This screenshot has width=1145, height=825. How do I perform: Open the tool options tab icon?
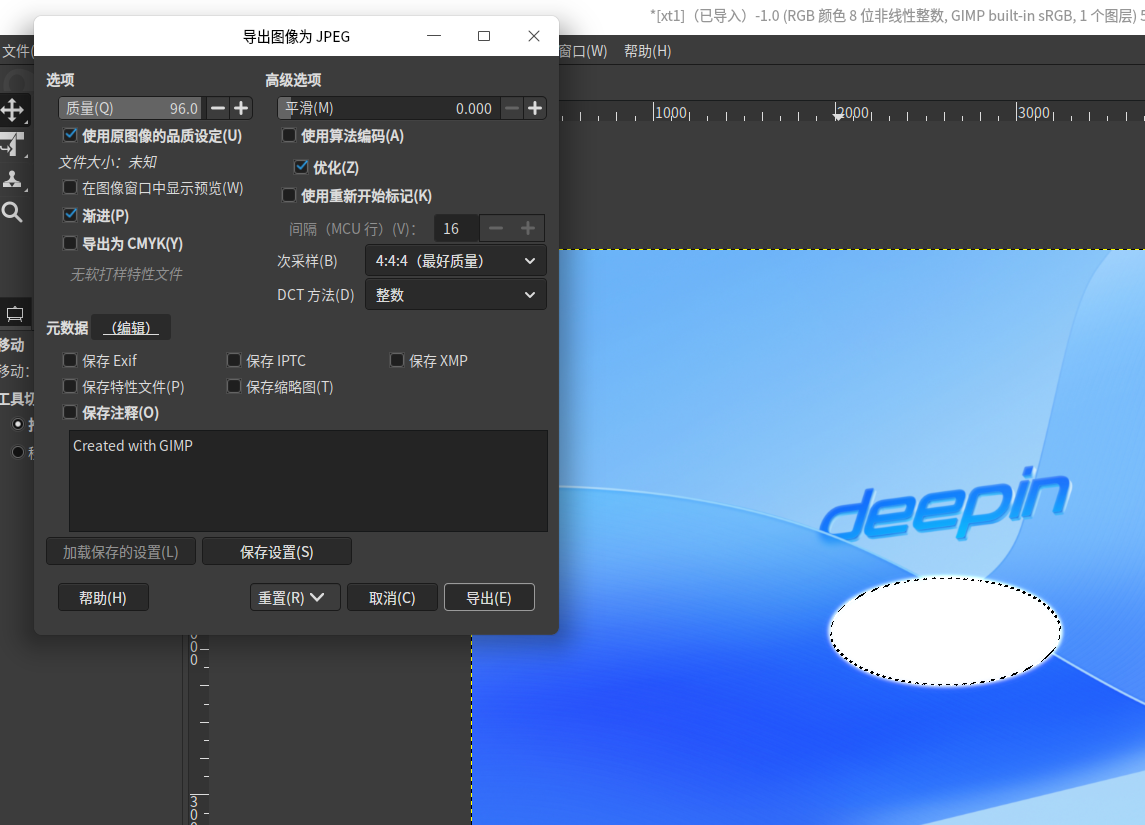[15, 315]
